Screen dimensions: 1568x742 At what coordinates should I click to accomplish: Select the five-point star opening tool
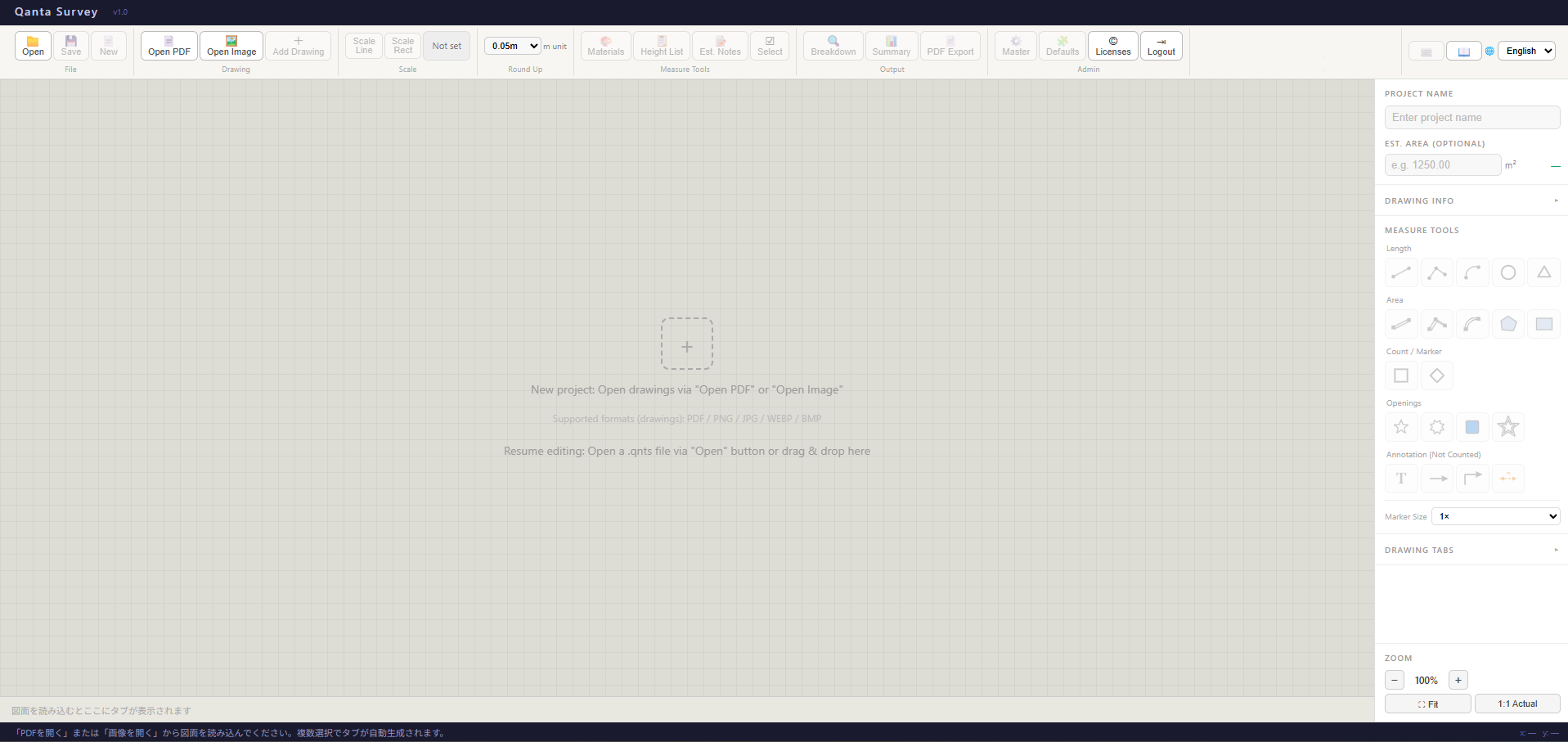pos(1401,427)
